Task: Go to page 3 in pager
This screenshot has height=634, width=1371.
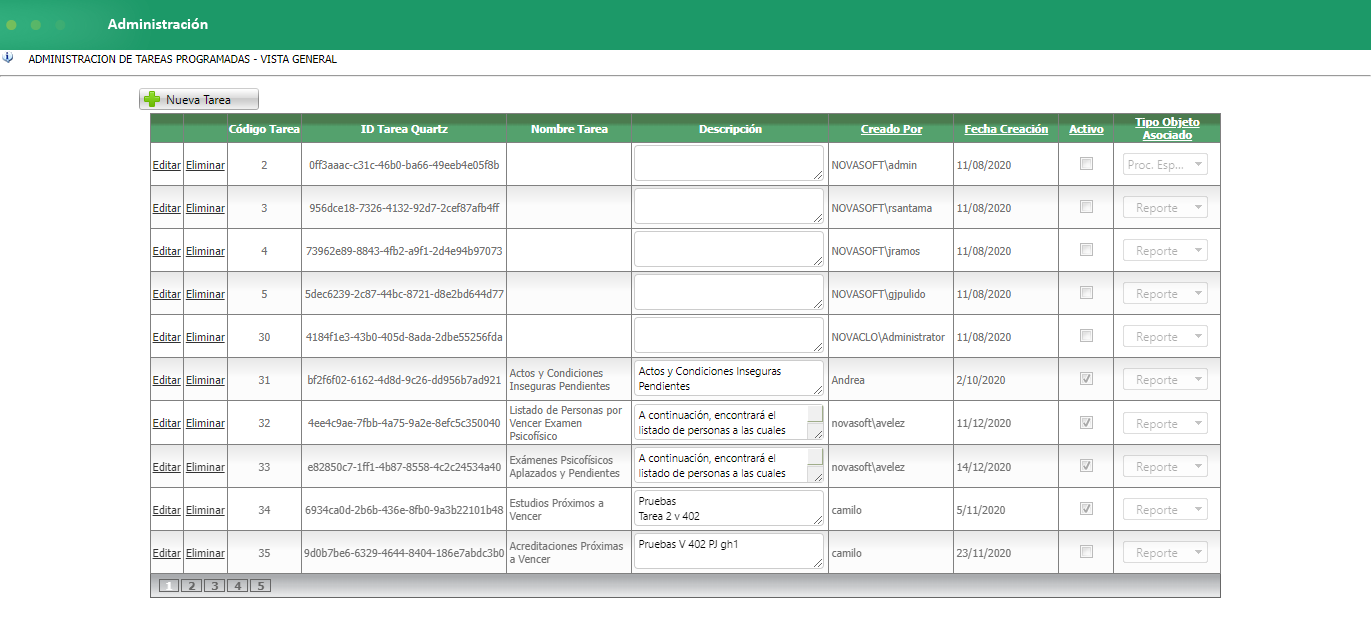Action: coord(214,586)
